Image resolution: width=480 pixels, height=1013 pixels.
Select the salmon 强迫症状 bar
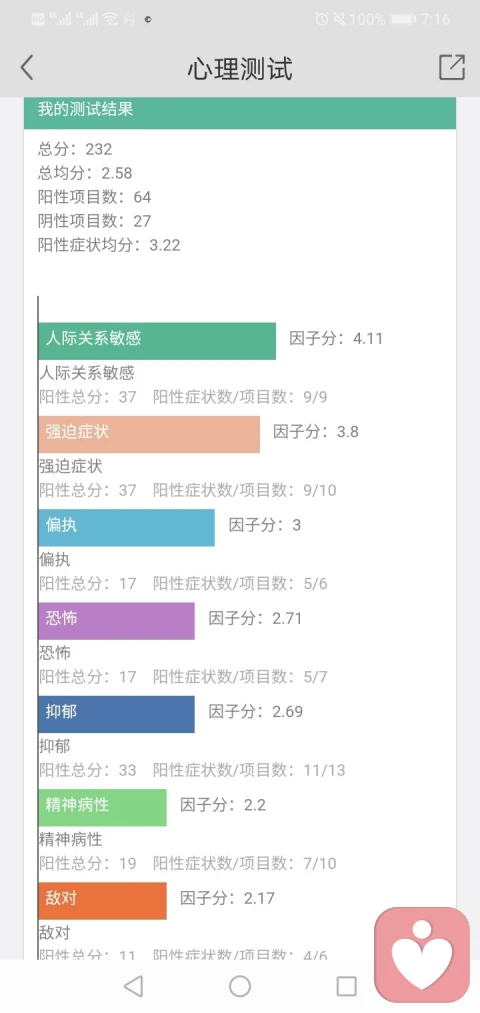149,434
